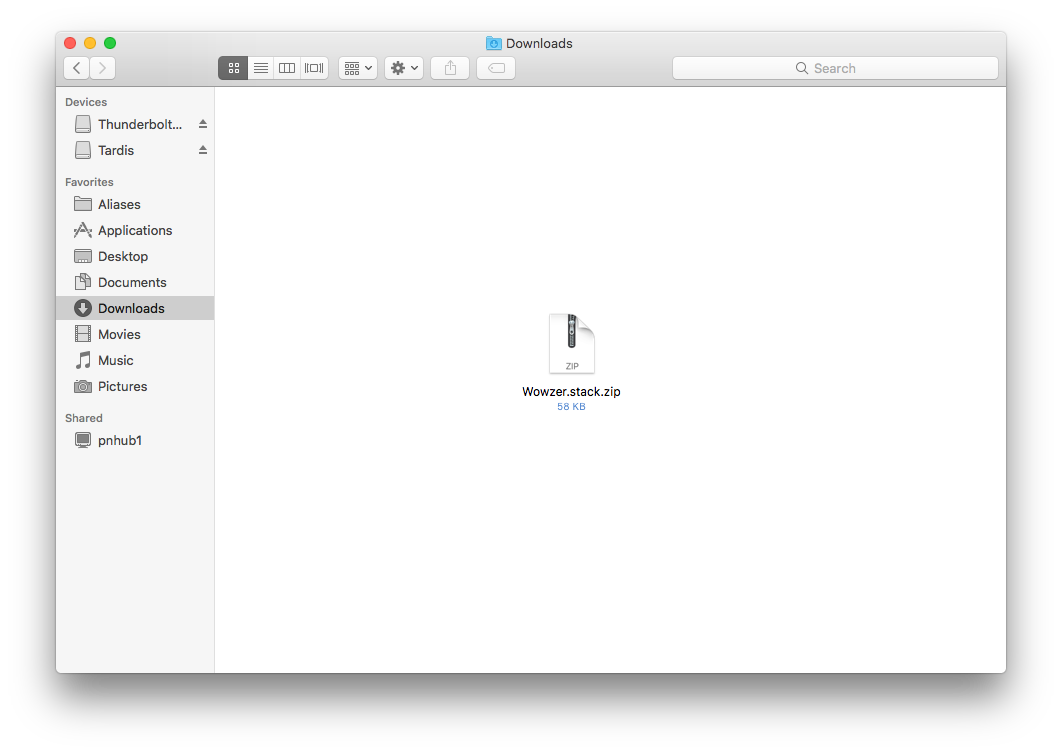Image resolution: width=1062 pixels, height=753 pixels.
Task: Click the Downloads folder icon in title bar
Action: click(494, 43)
